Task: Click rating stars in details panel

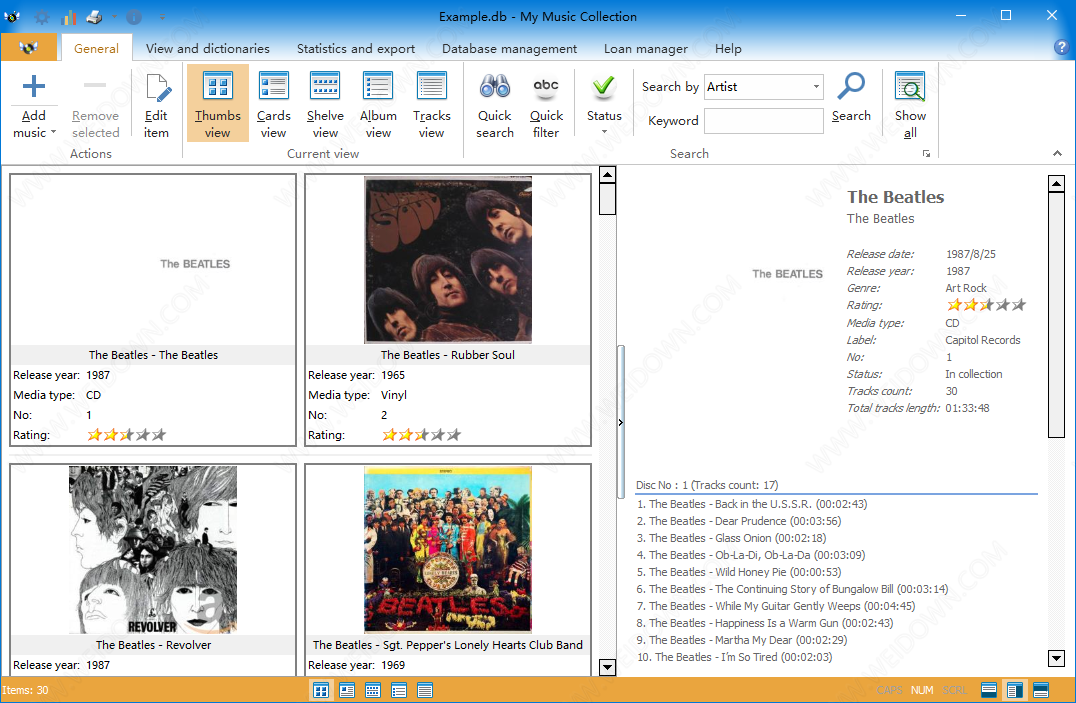Action: [985, 305]
